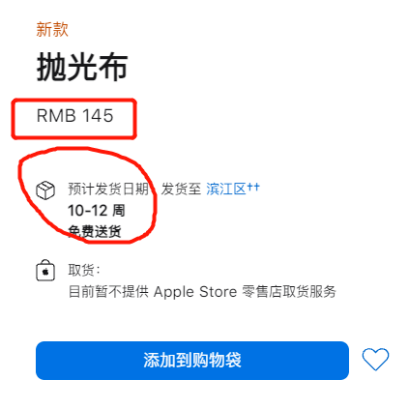410x414 pixels.
Task: Click the 免费送货 free shipping text
Action: (x=95, y=231)
